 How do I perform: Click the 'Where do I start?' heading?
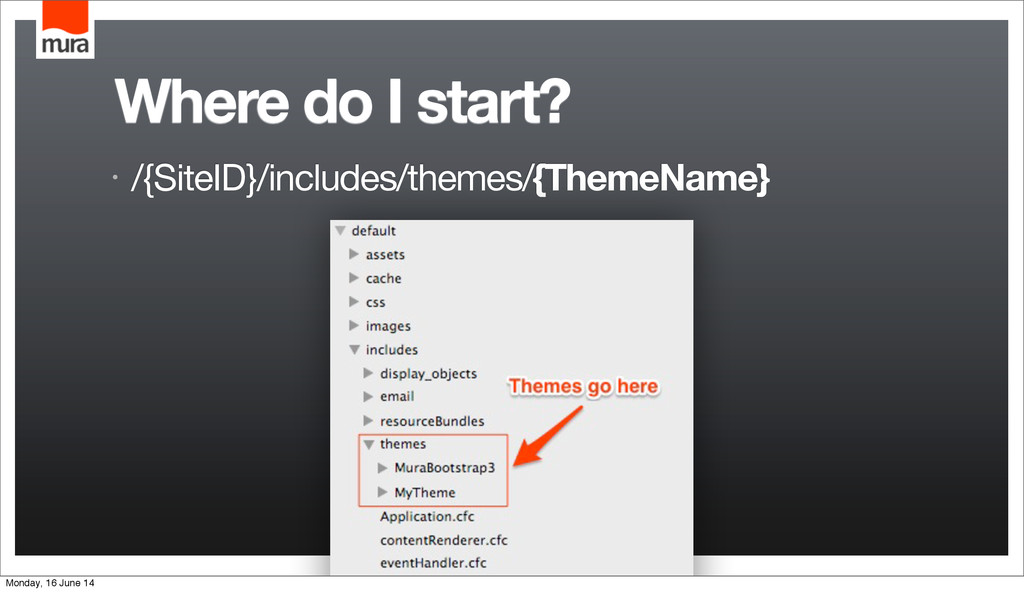(x=343, y=101)
